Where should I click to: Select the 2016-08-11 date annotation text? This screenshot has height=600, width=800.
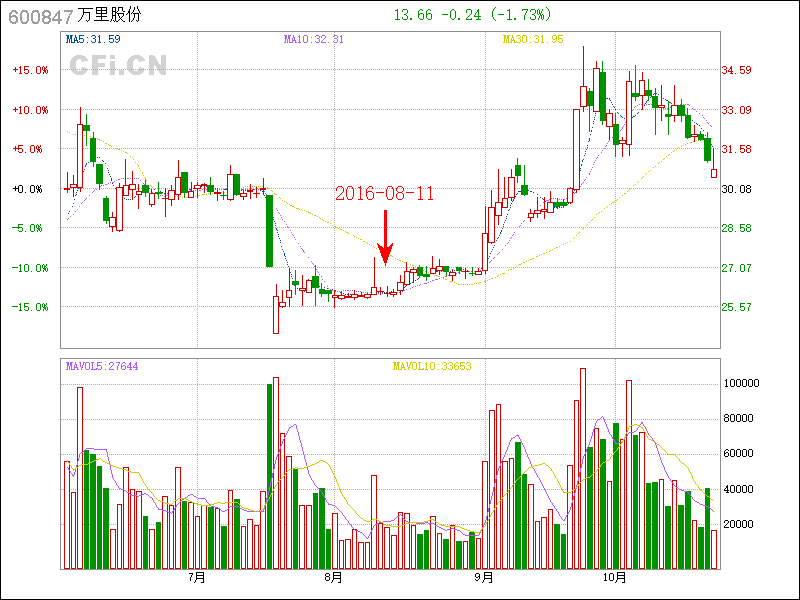coord(384,193)
